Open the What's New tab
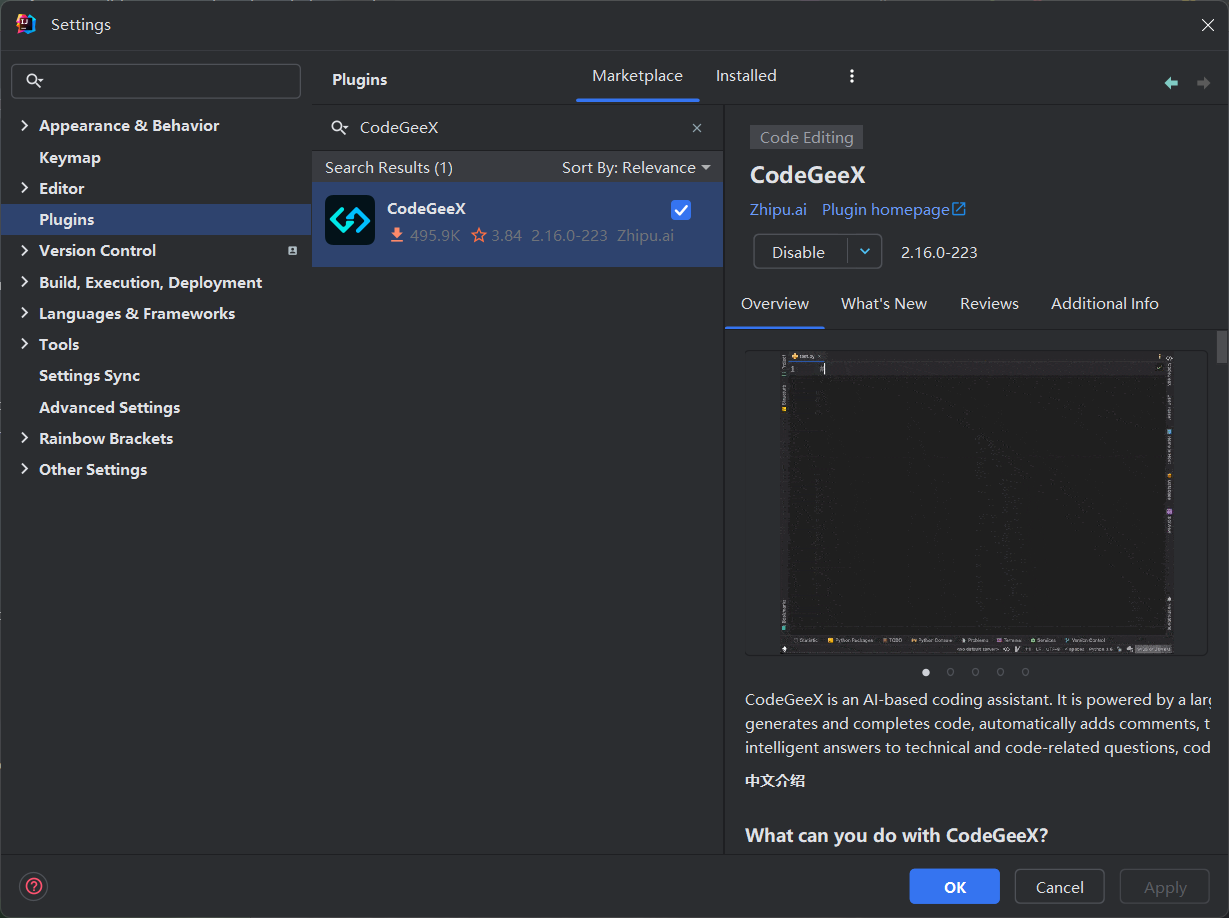Image resolution: width=1229 pixels, height=918 pixels. click(884, 304)
